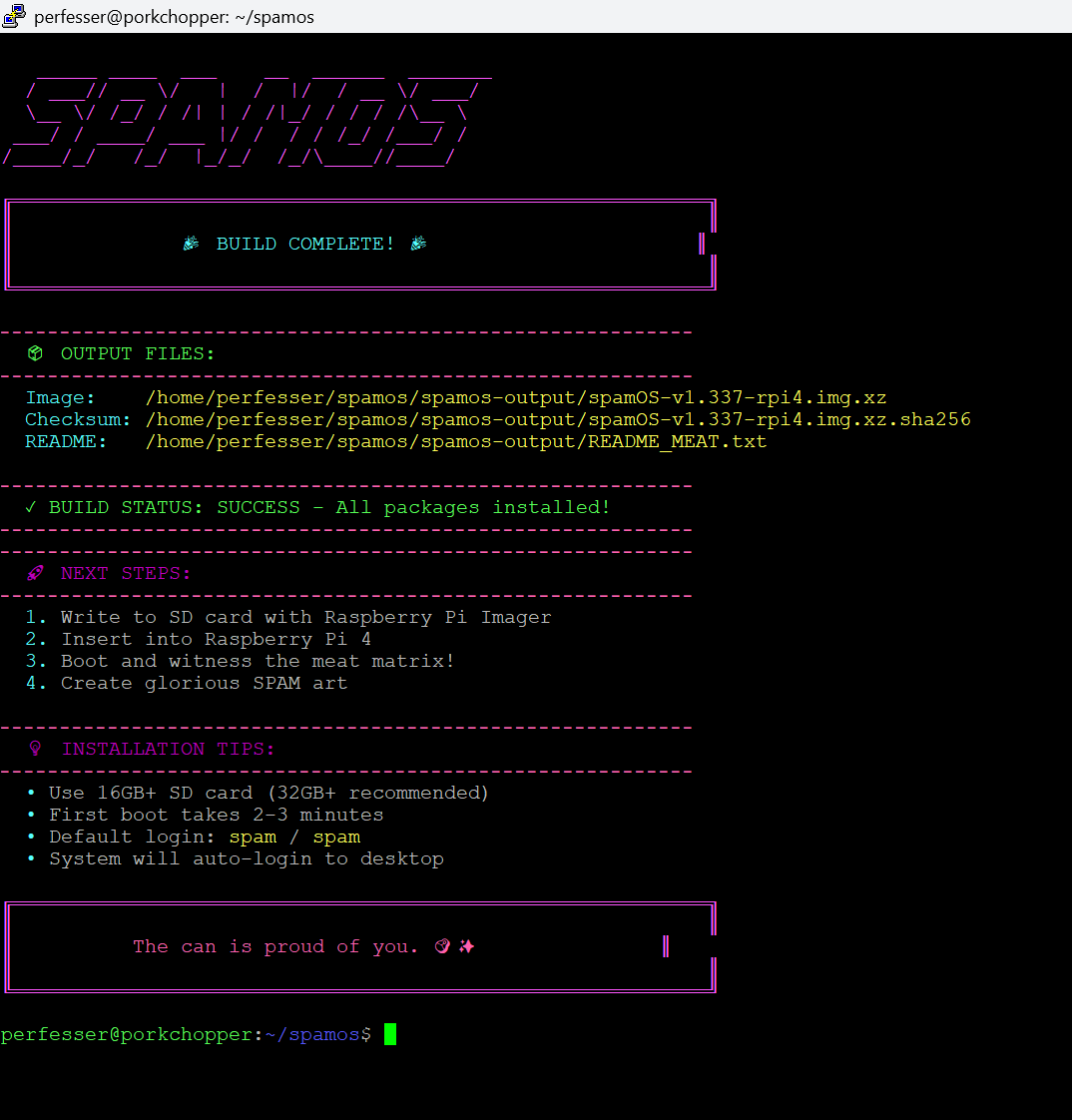The image size is (1072, 1120).
Task: Click the lightbulb icon beside INSTALLATION TIPS
Action: tap(35, 749)
